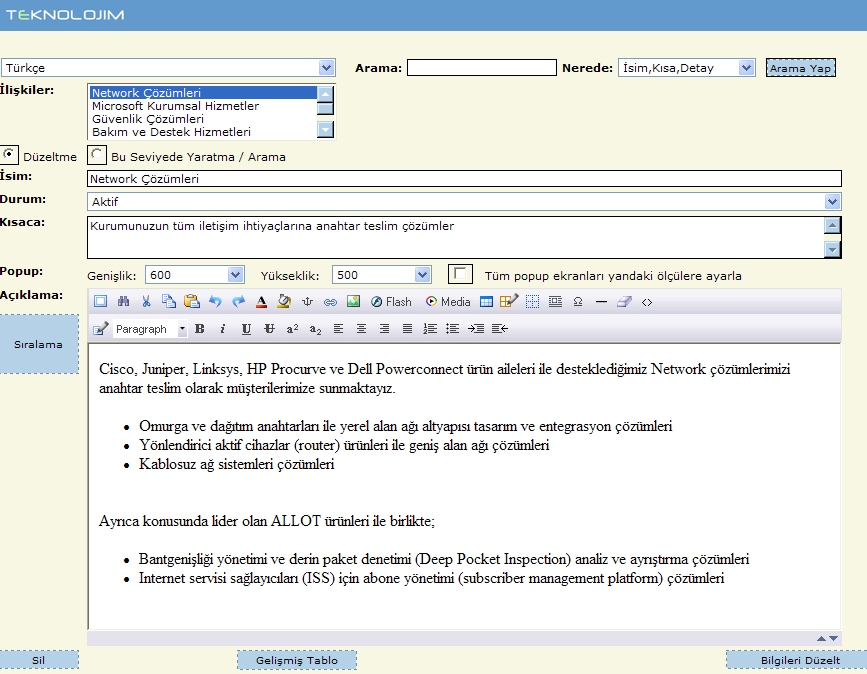Open the Nerede search scope dropdown

687,67
